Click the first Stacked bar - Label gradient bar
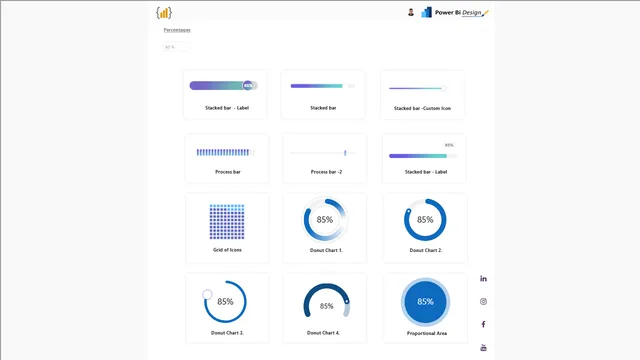Image resolution: width=640 pixels, height=360 pixels. [x=223, y=85]
